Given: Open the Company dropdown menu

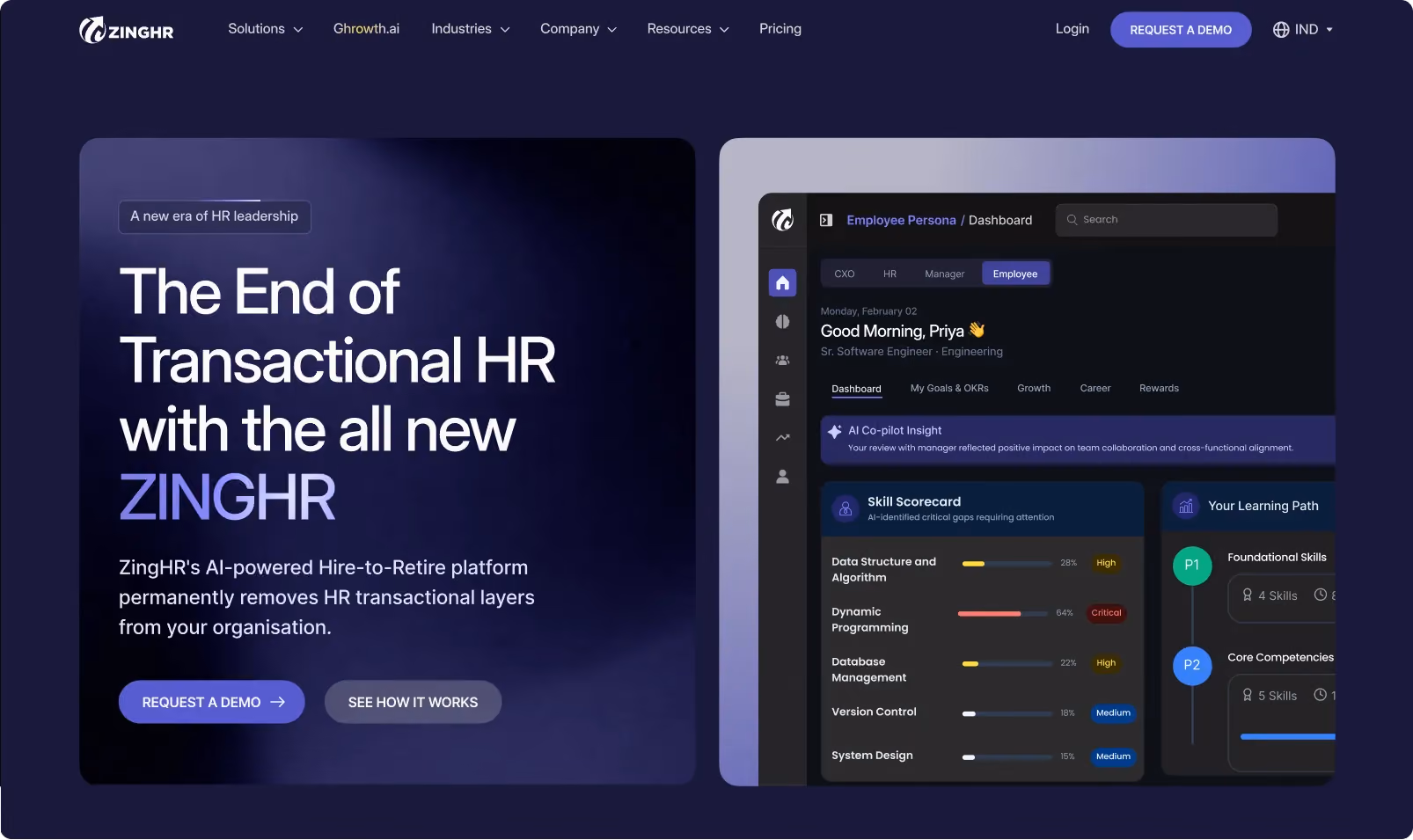Looking at the screenshot, I should point(579,29).
